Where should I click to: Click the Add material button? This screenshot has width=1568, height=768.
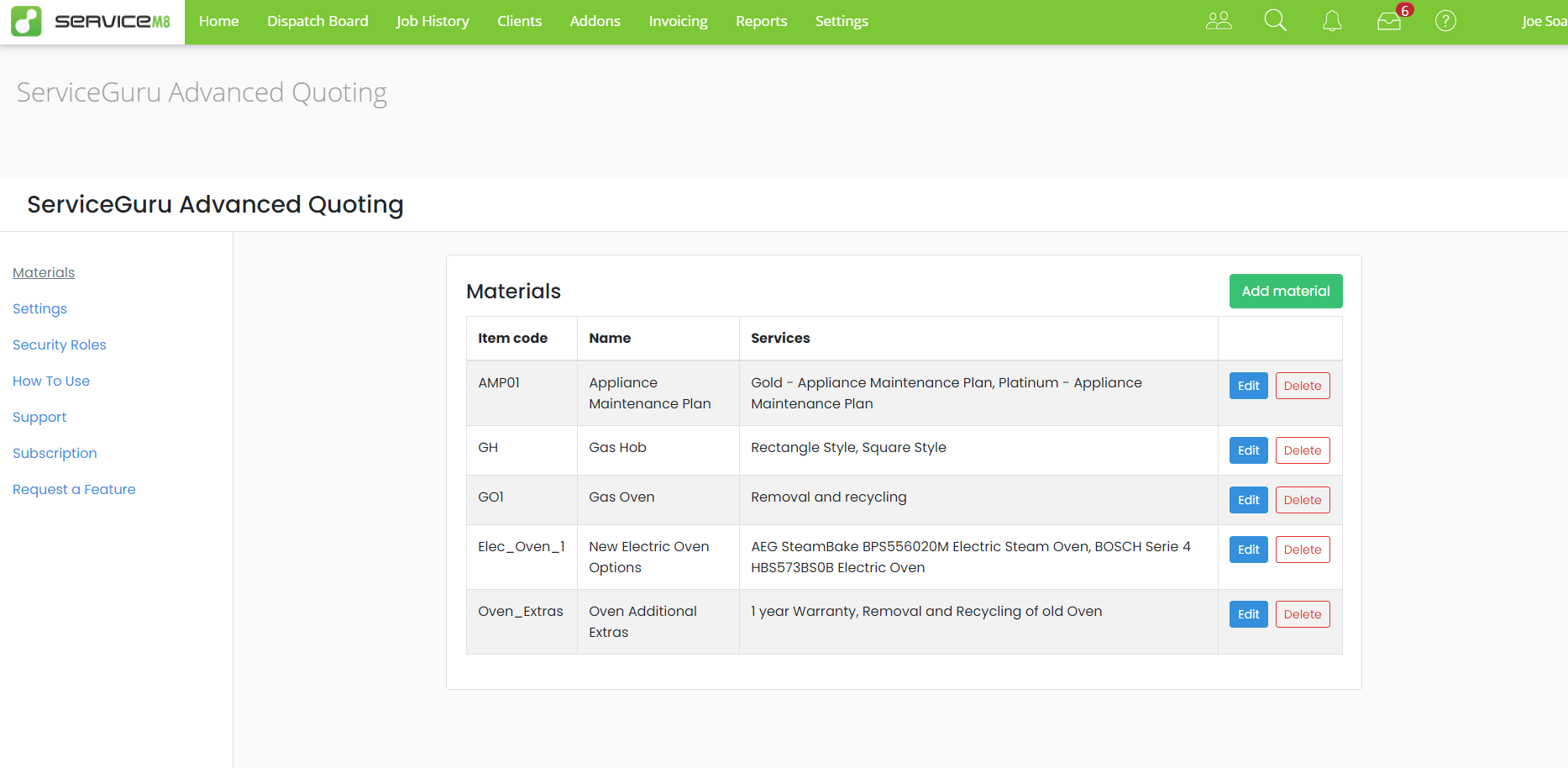click(x=1286, y=291)
